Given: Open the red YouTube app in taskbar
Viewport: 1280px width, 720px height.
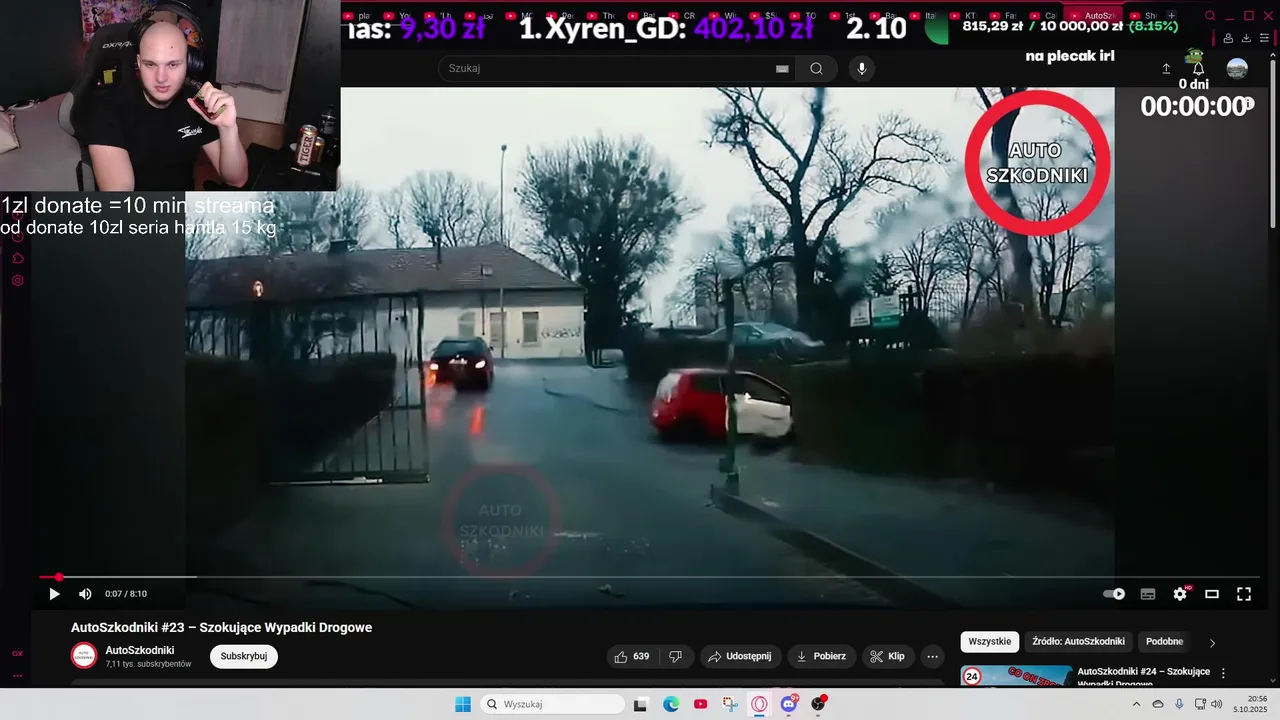Looking at the screenshot, I should [700, 704].
